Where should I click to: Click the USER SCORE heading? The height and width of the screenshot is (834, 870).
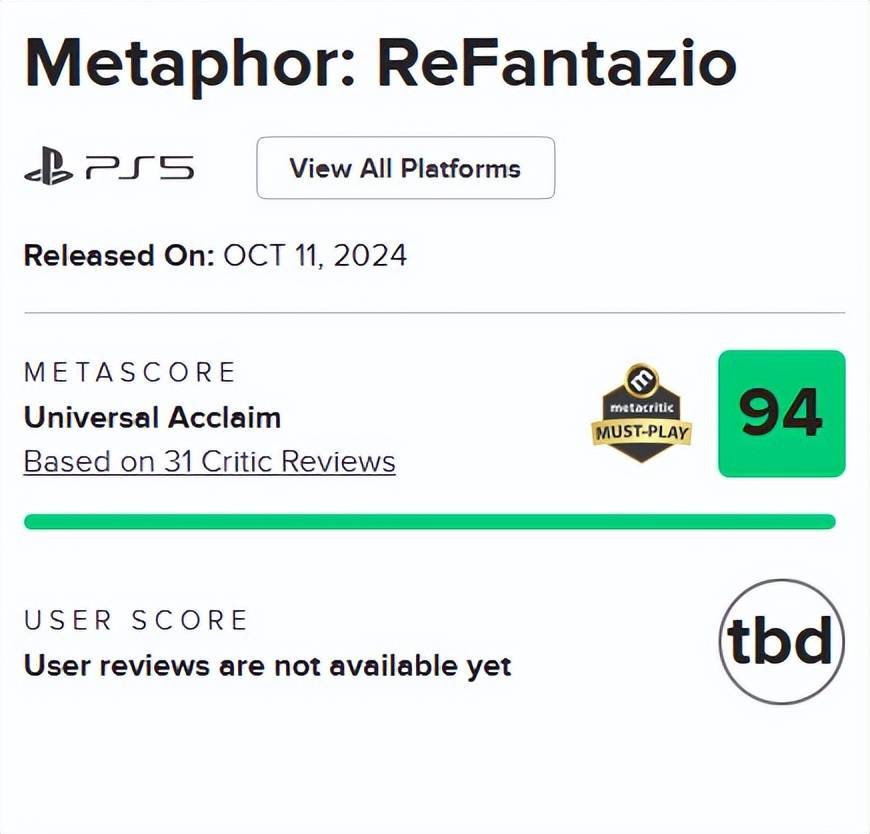point(135,620)
